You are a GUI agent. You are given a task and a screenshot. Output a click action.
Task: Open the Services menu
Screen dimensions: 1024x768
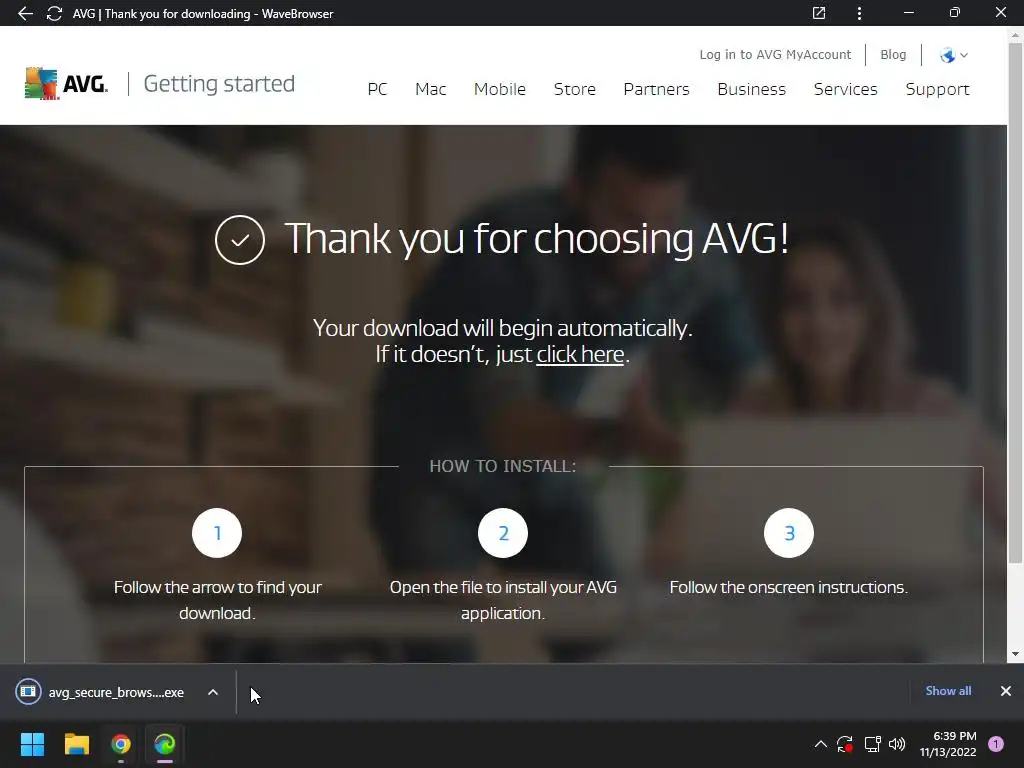click(x=845, y=89)
